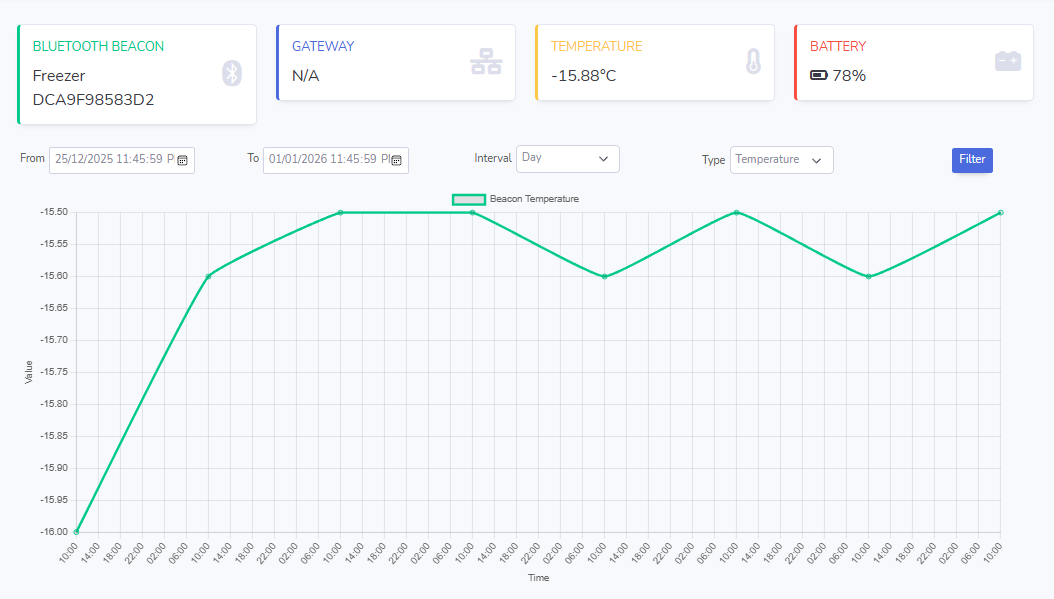The image size is (1054, 599).
Task: Click the legend color swatch box
Action: point(468,199)
